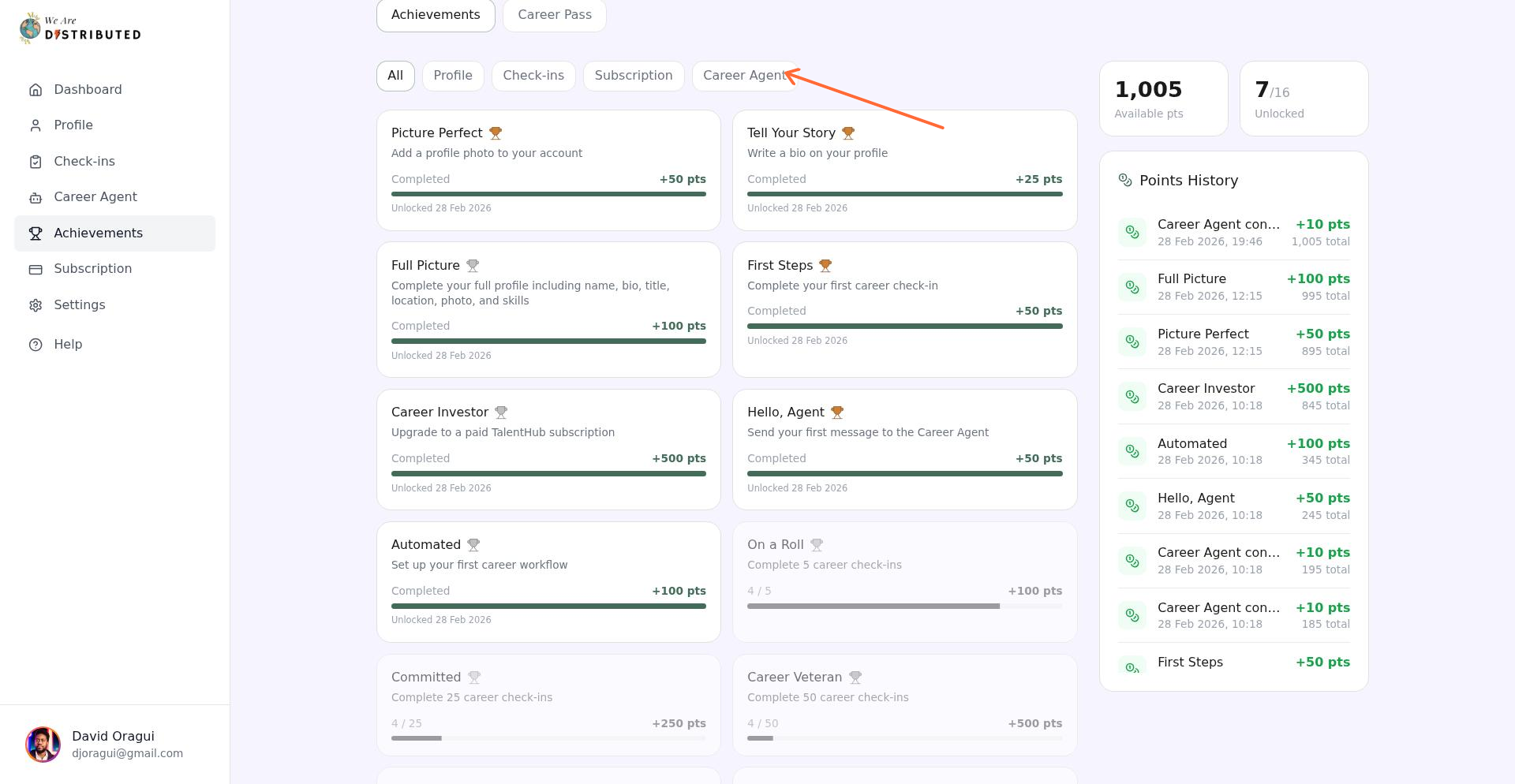Screen dimensions: 1515x784
Task: Open Settings gear icon
Action: (x=36, y=305)
